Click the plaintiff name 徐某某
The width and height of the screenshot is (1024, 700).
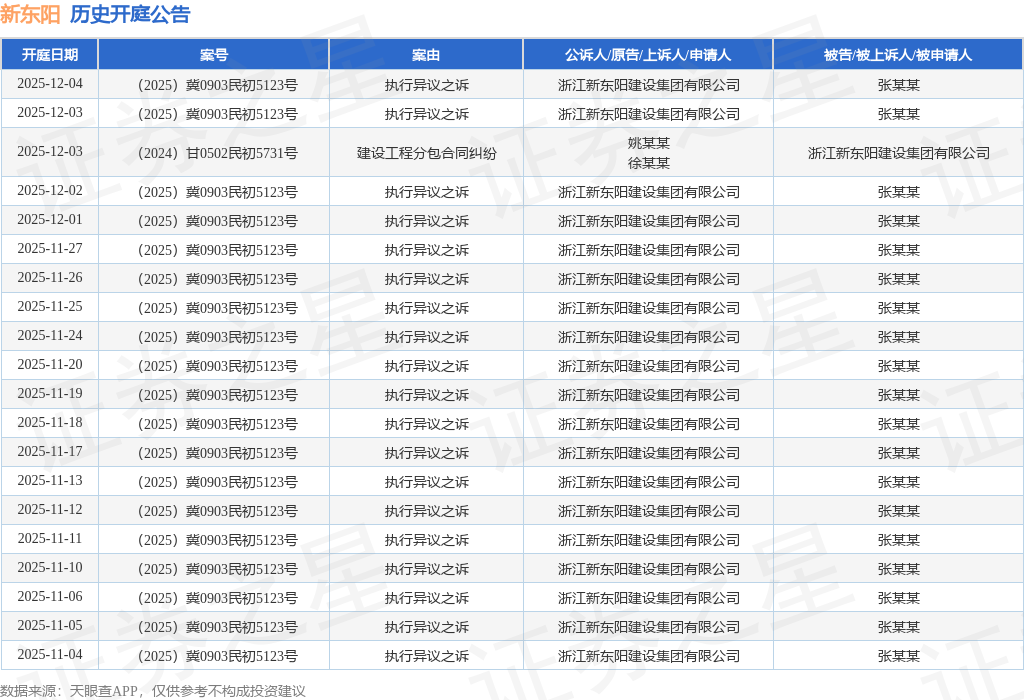click(x=648, y=163)
